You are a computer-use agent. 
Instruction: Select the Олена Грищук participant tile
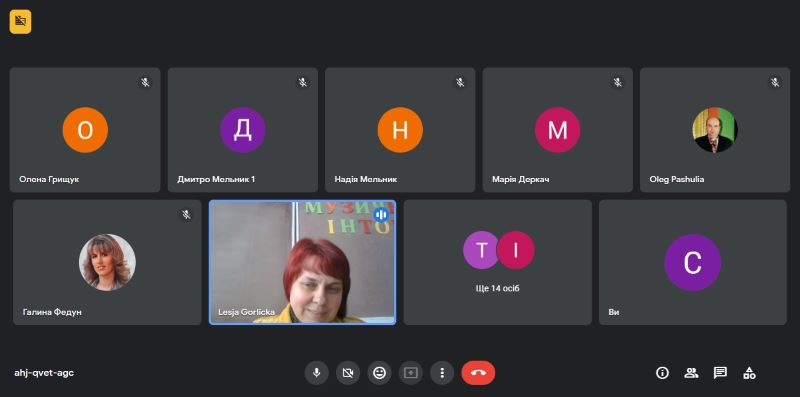(85, 130)
